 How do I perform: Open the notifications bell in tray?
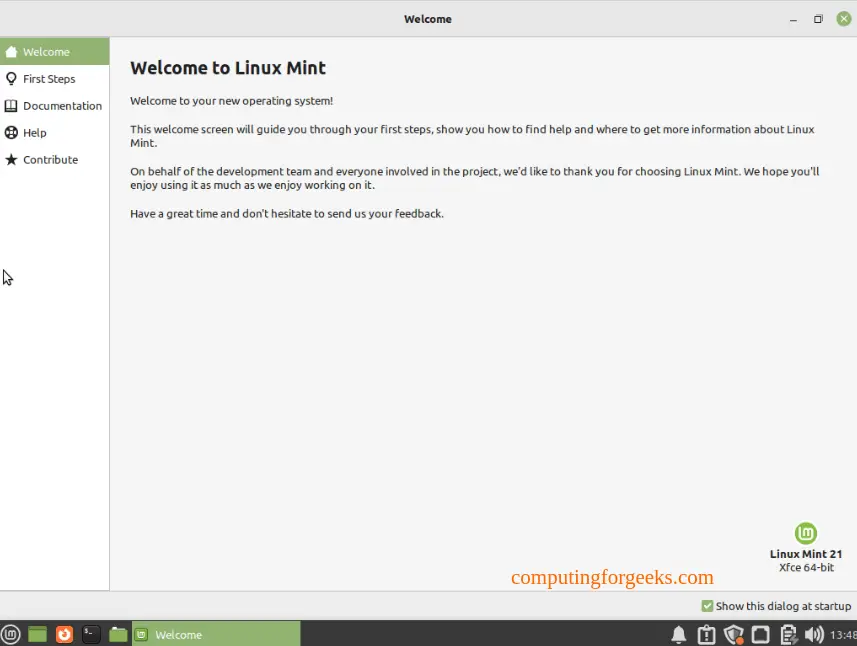tap(679, 635)
